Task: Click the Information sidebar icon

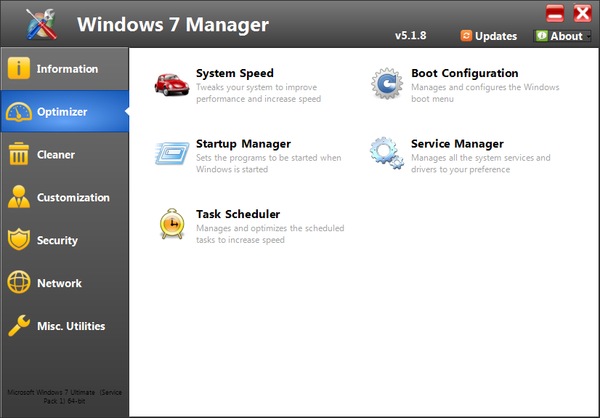Action: [19, 69]
